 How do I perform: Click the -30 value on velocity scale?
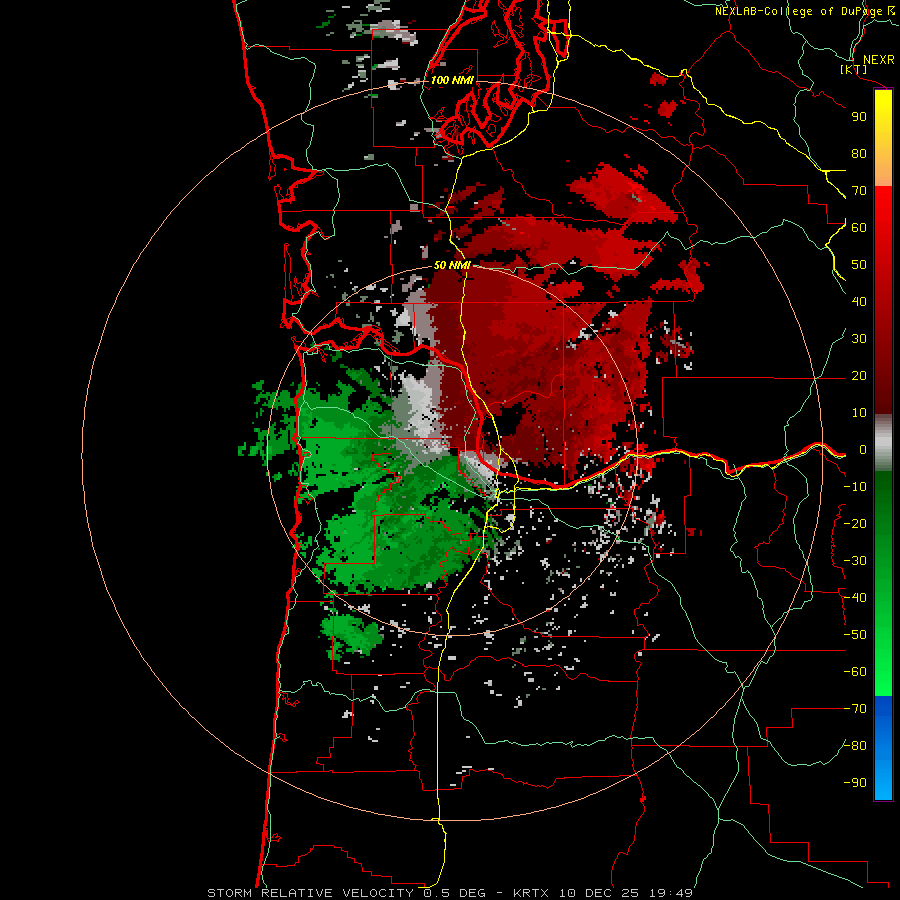click(x=855, y=561)
